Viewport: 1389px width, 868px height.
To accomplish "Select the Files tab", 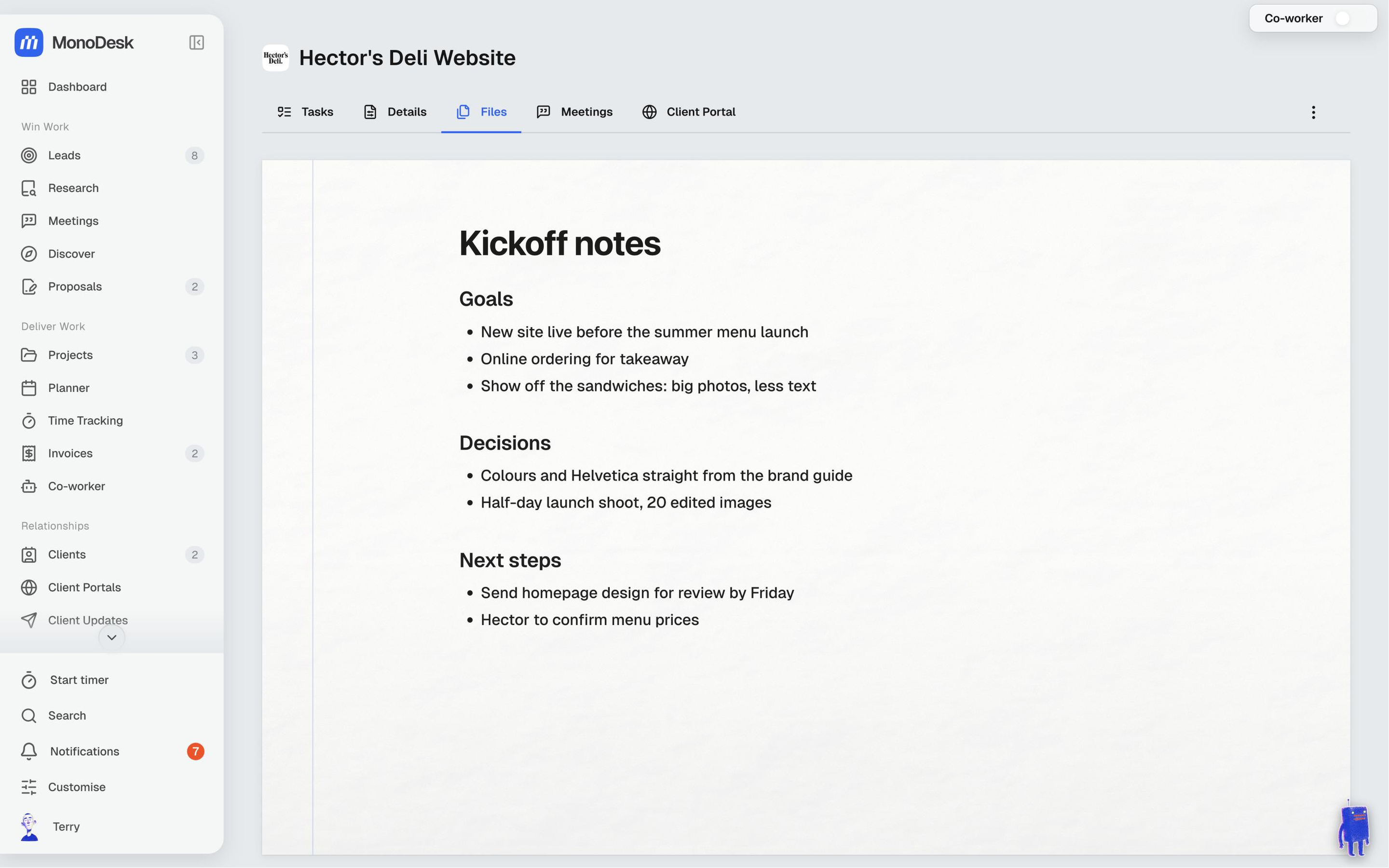I will [x=481, y=112].
